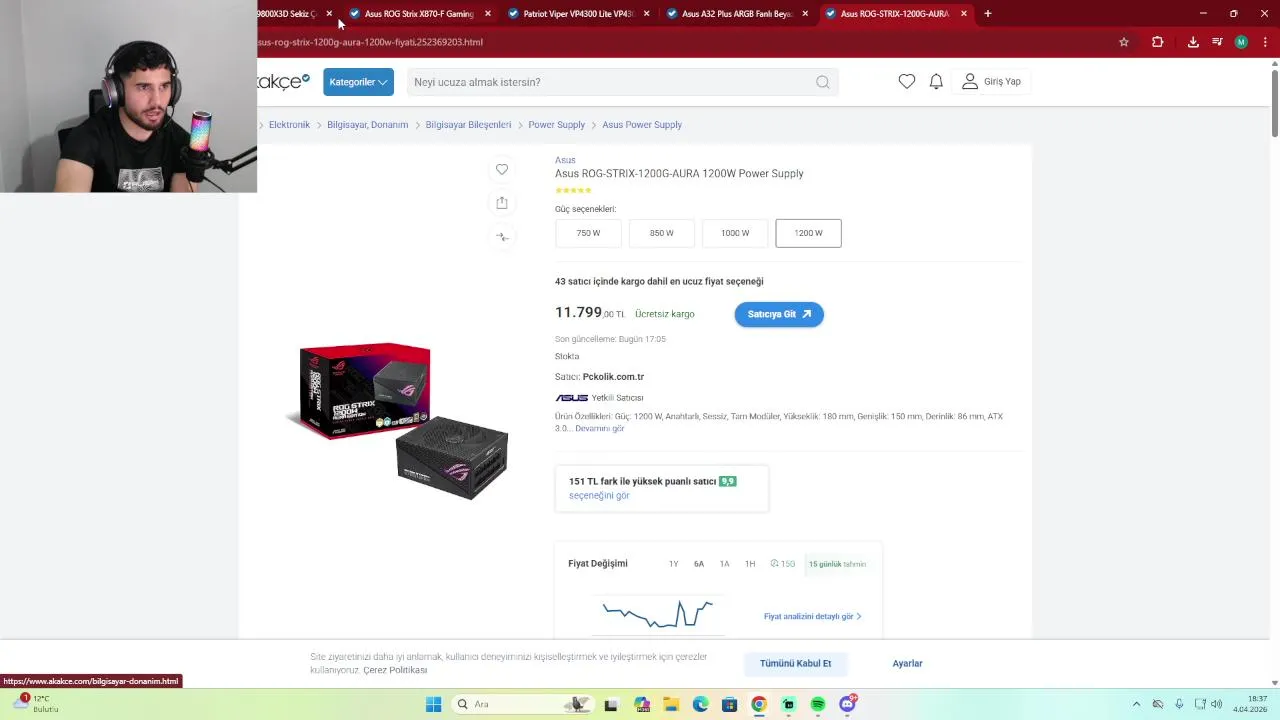The image size is (1280, 720).
Task: Show hidden system tray icons
Action: pyautogui.click(x=1136, y=704)
